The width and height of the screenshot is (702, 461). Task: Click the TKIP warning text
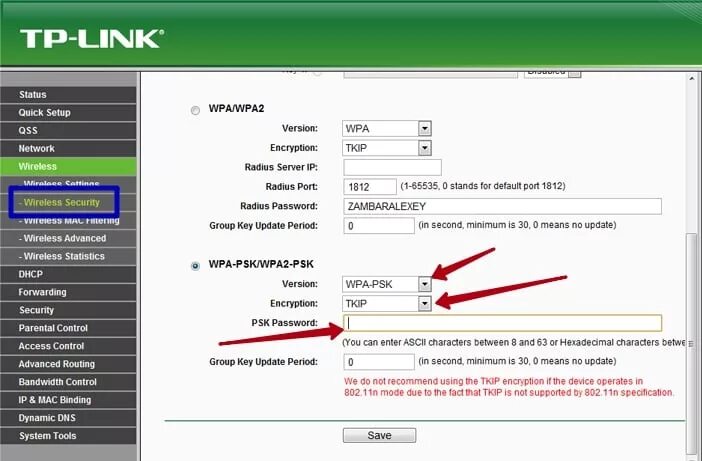pos(509,387)
